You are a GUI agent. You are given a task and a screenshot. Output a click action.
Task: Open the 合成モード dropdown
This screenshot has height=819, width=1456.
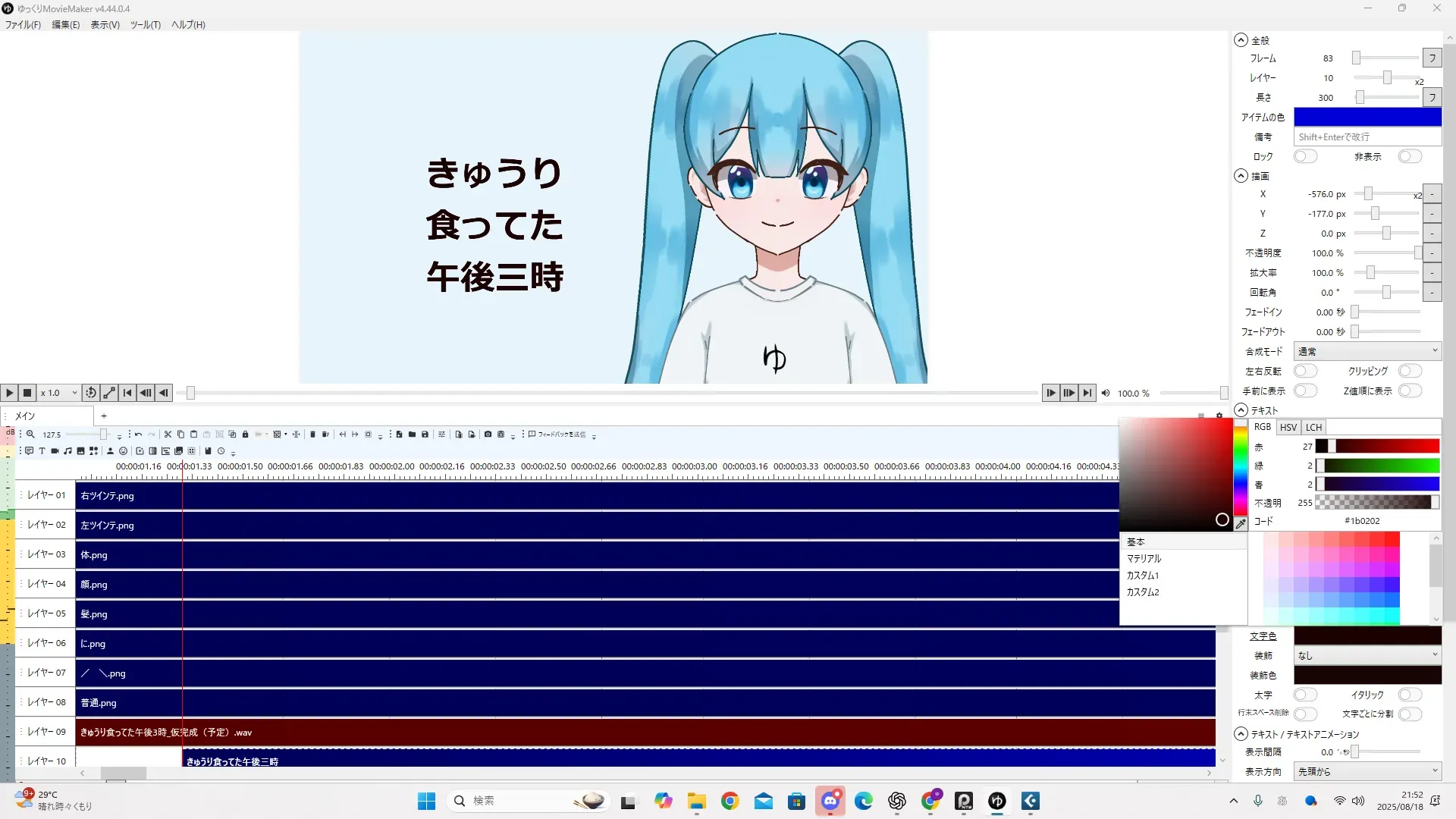click(x=1367, y=351)
